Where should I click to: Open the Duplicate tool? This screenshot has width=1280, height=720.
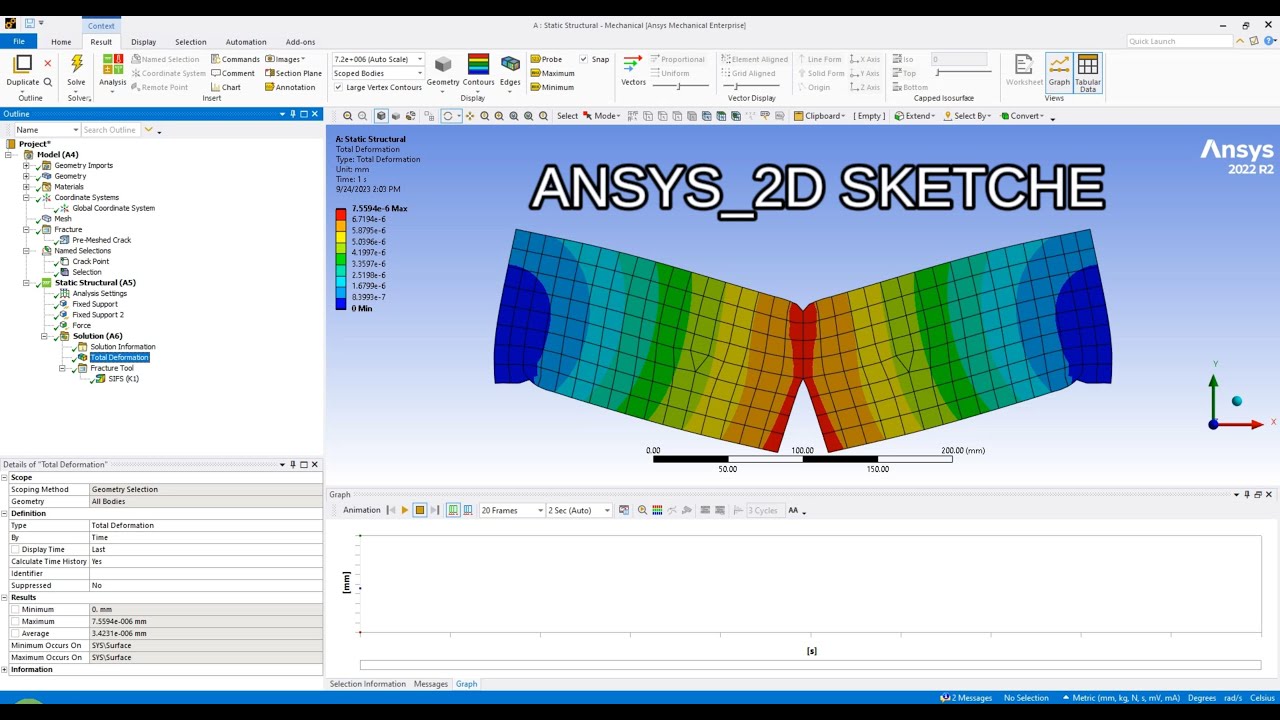(22, 70)
